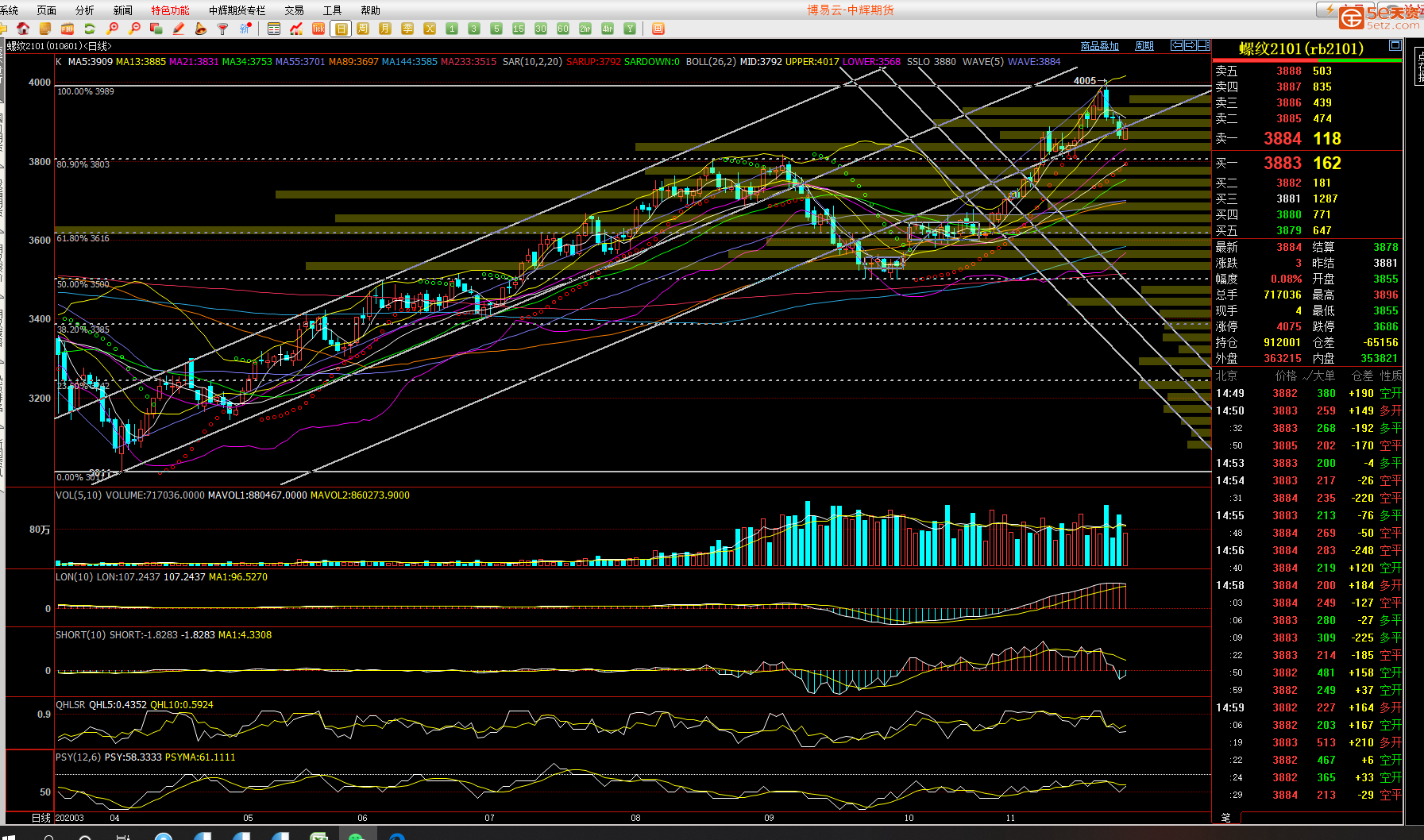Click the 商品叠加 overlay link
1424x840 pixels.
1100,46
